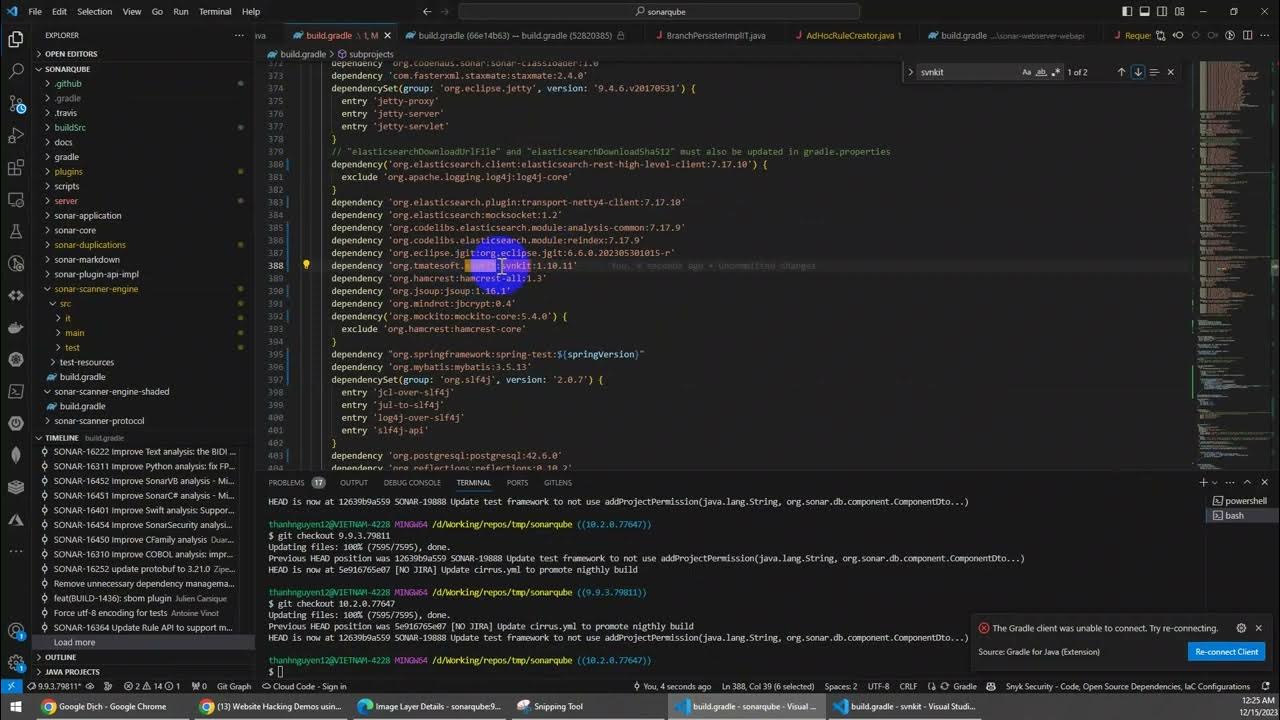Switch to the Problems panel tab

pos(286,482)
